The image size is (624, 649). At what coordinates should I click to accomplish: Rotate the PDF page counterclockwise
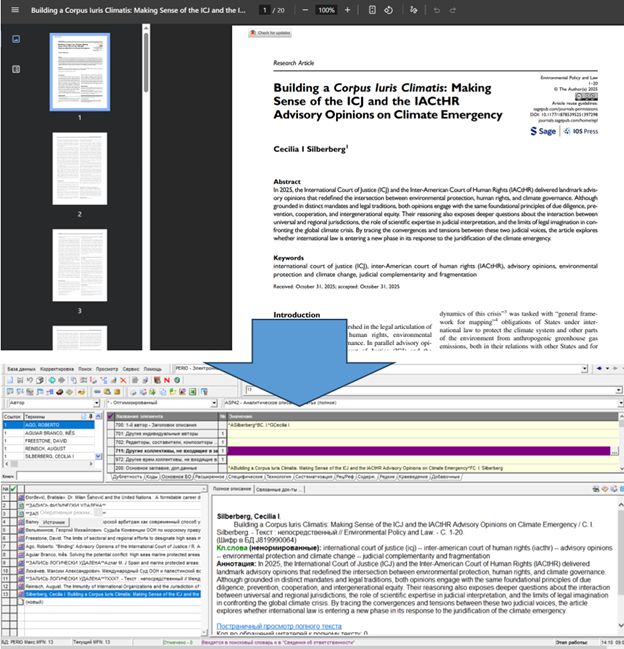tap(388, 10)
